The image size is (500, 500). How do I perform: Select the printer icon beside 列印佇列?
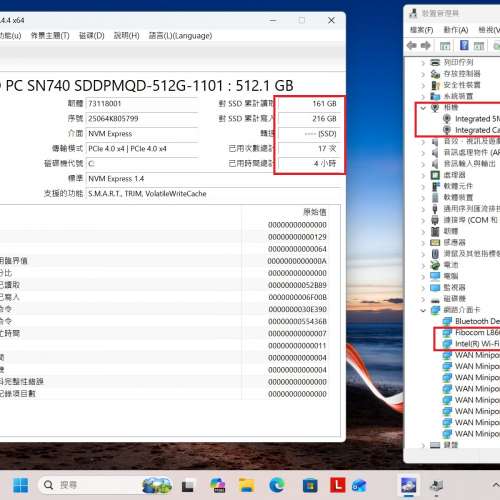[x=435, y=62]
